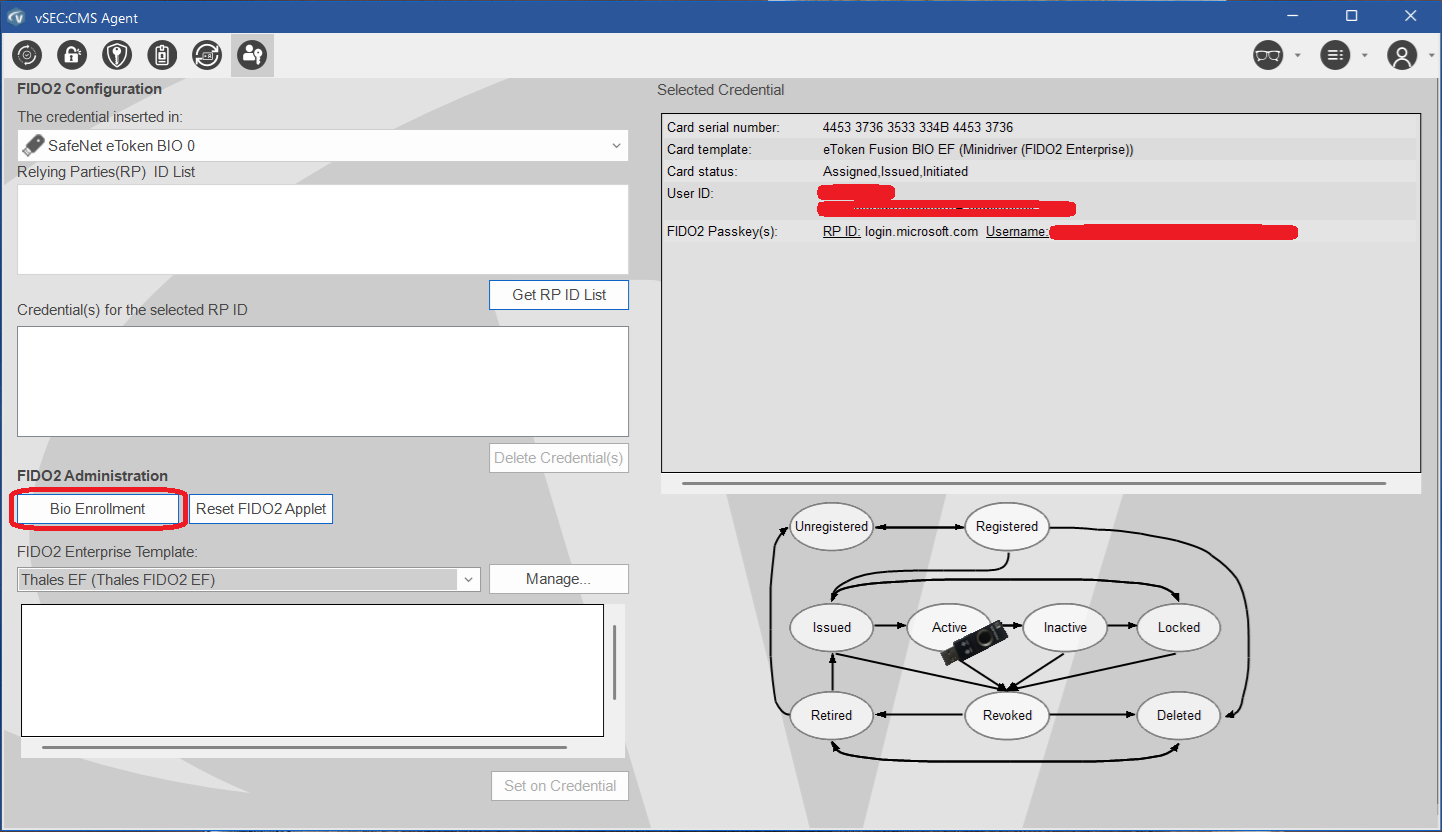The height and width of the screenshot is (832, 1442).
Task: Click inside the enterprise template details box
Action: [312, 670]
